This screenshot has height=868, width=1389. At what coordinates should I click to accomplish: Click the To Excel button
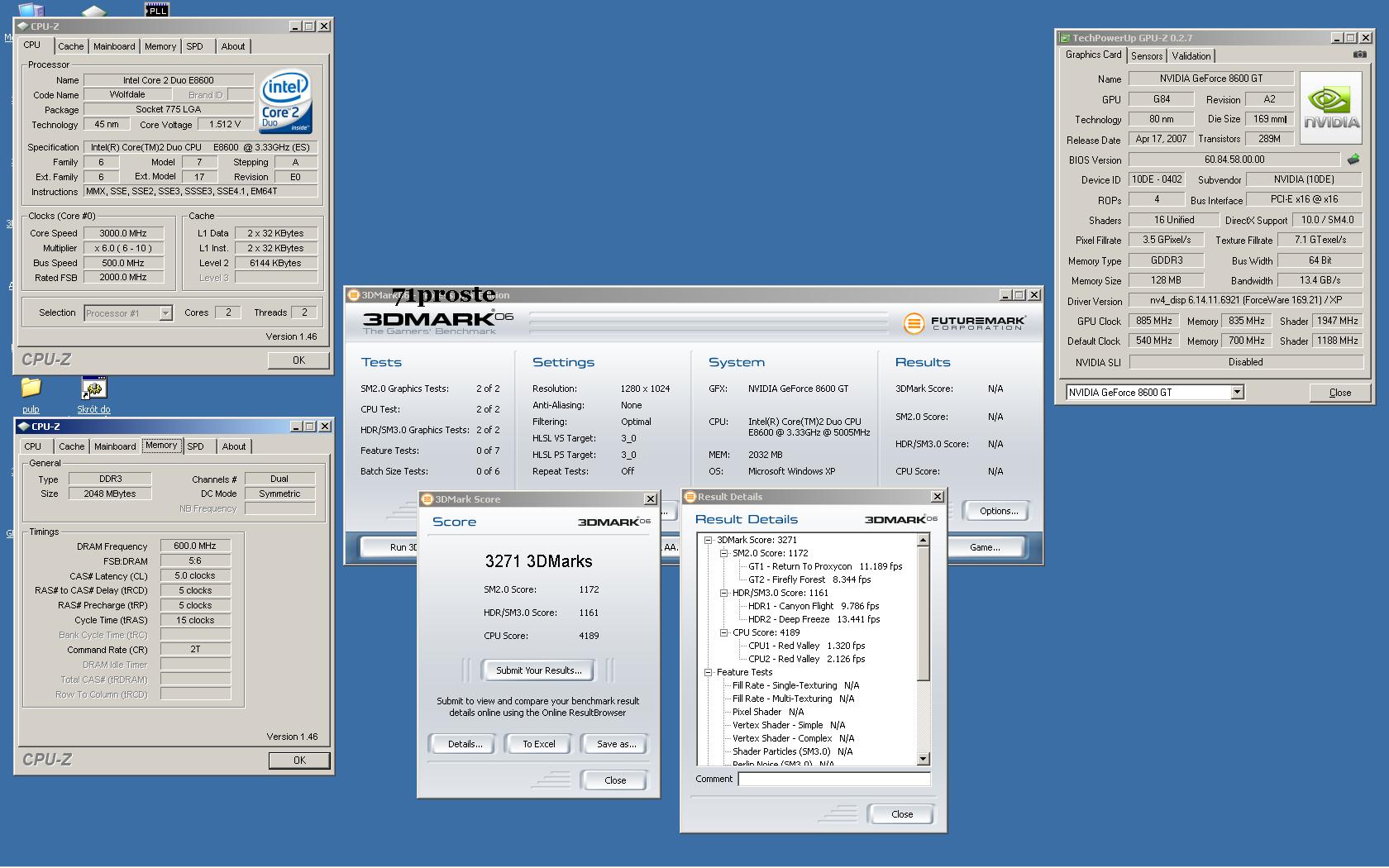539,744
